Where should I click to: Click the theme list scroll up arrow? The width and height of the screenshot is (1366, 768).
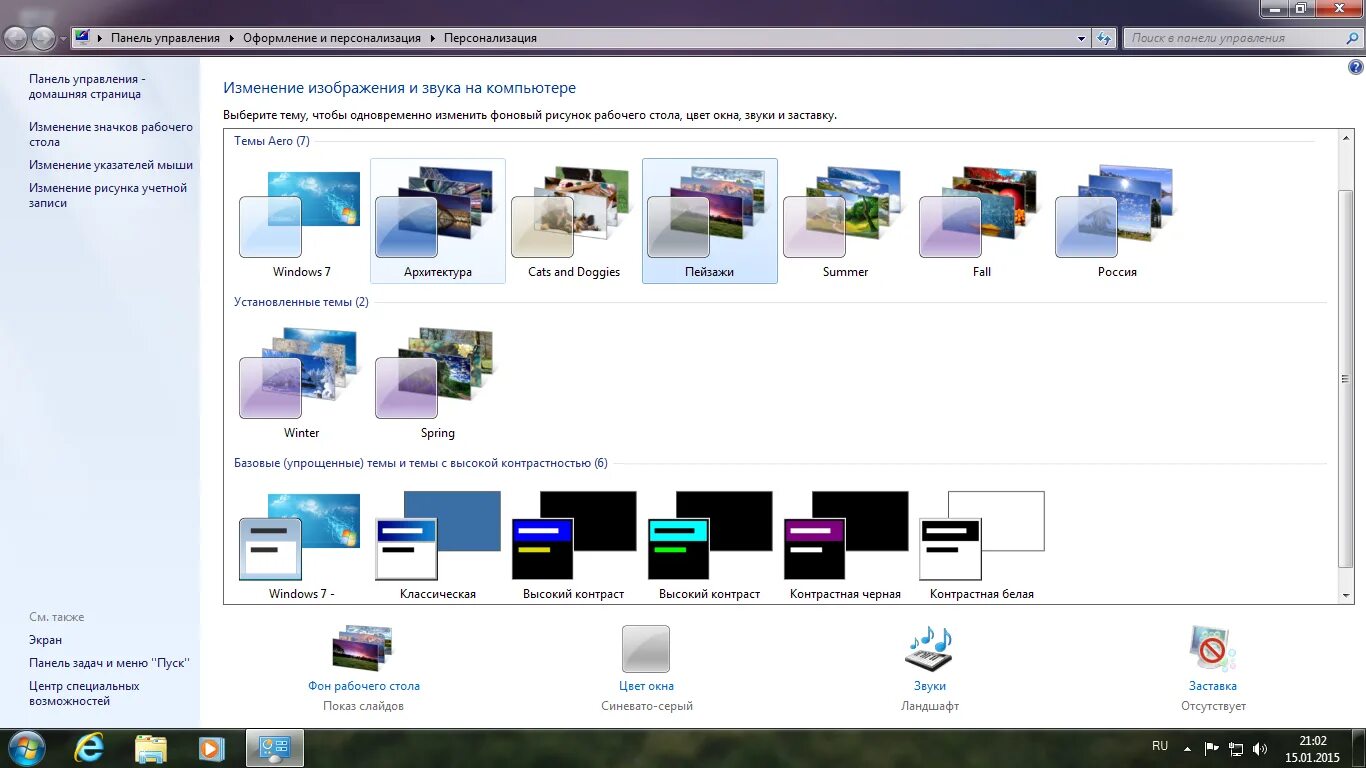click(1346, 136)
